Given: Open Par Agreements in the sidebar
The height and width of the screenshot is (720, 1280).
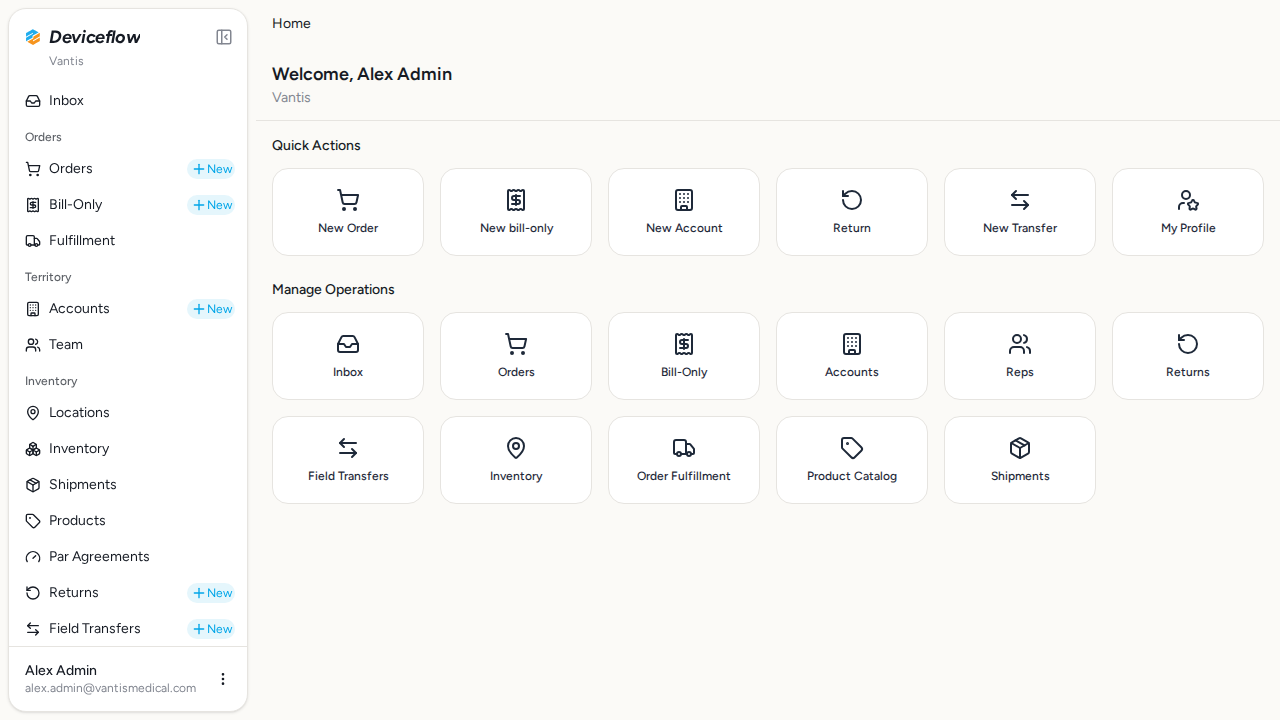Looking at the screenshot, I should point(128,557).
